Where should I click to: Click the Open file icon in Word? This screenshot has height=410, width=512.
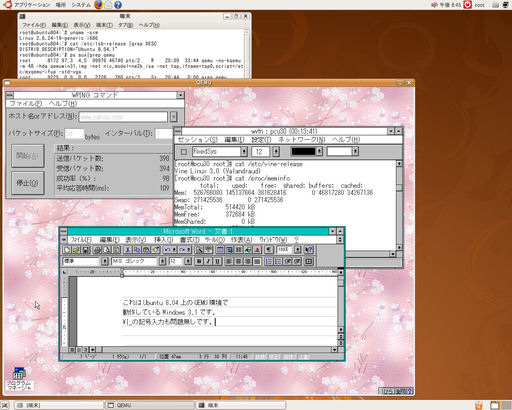click(76, 250)
